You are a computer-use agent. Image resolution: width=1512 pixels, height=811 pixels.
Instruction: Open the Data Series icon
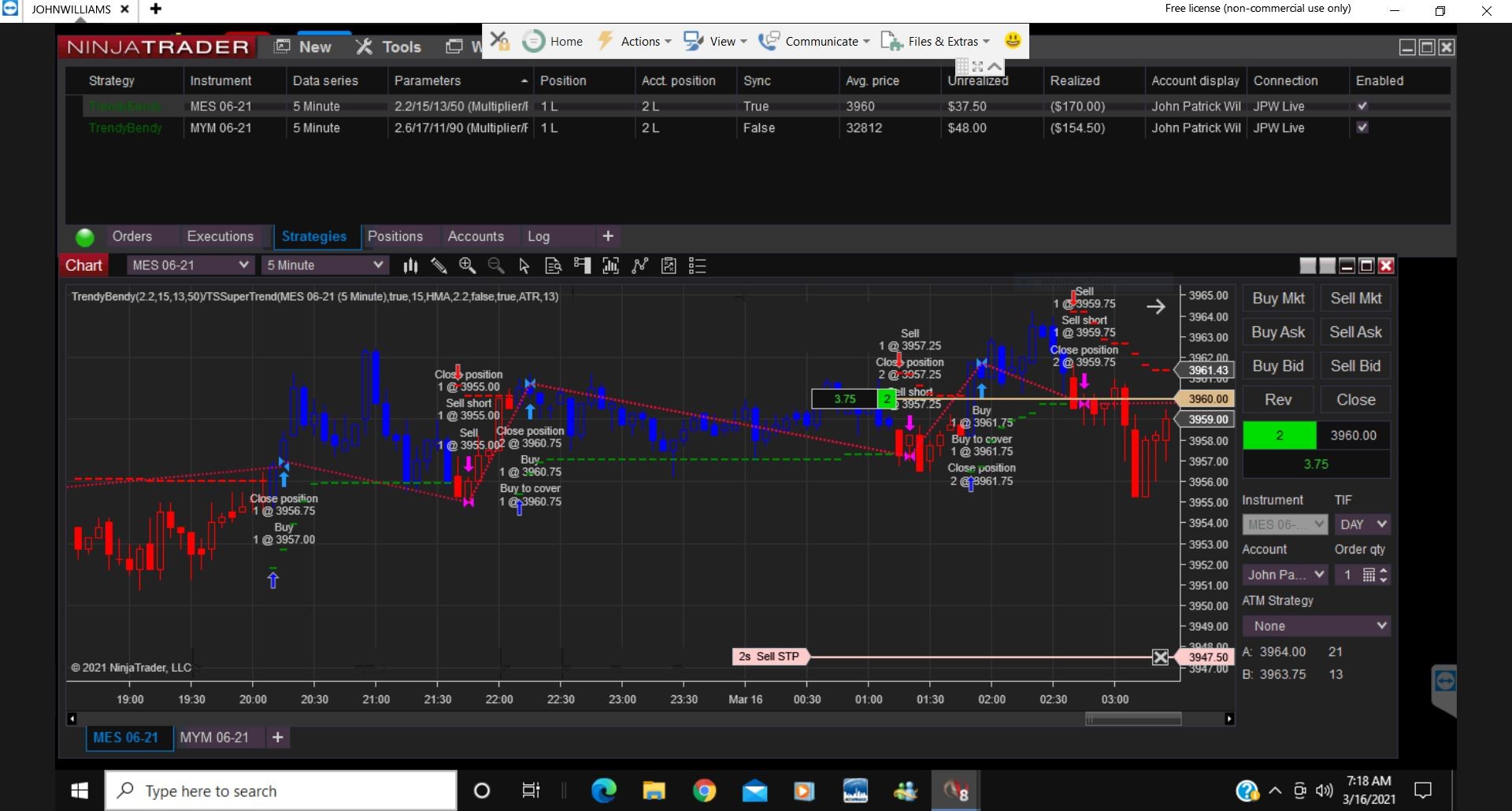click(x=610, y=266)
